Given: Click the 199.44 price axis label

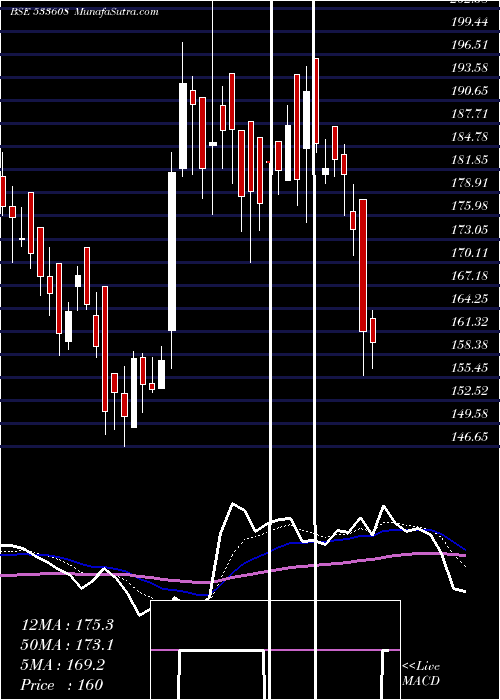Looking at the screenshot, I should 469,22.
